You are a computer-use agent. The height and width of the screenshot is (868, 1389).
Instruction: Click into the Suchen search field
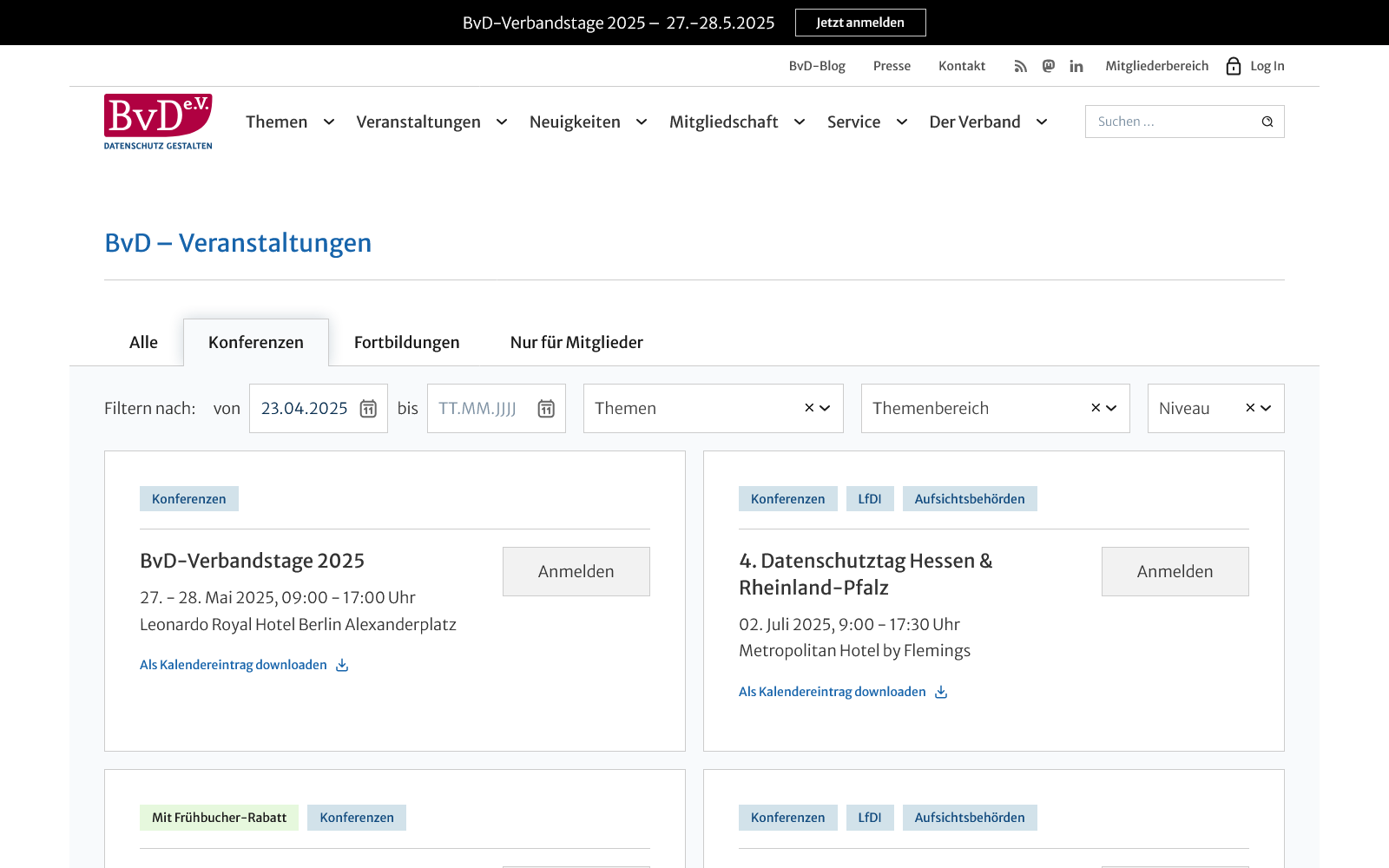point(1172,122)
